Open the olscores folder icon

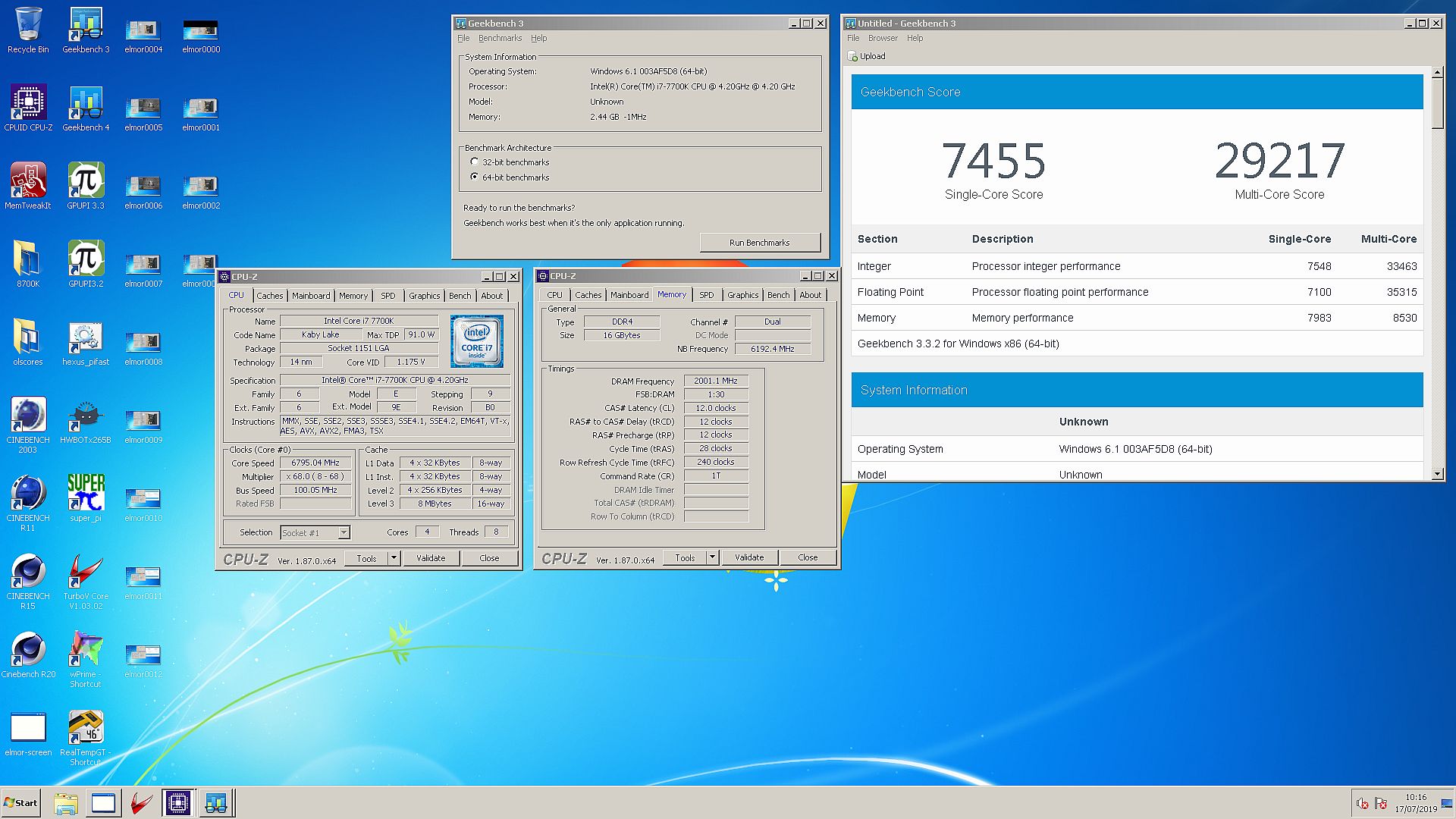28,343
